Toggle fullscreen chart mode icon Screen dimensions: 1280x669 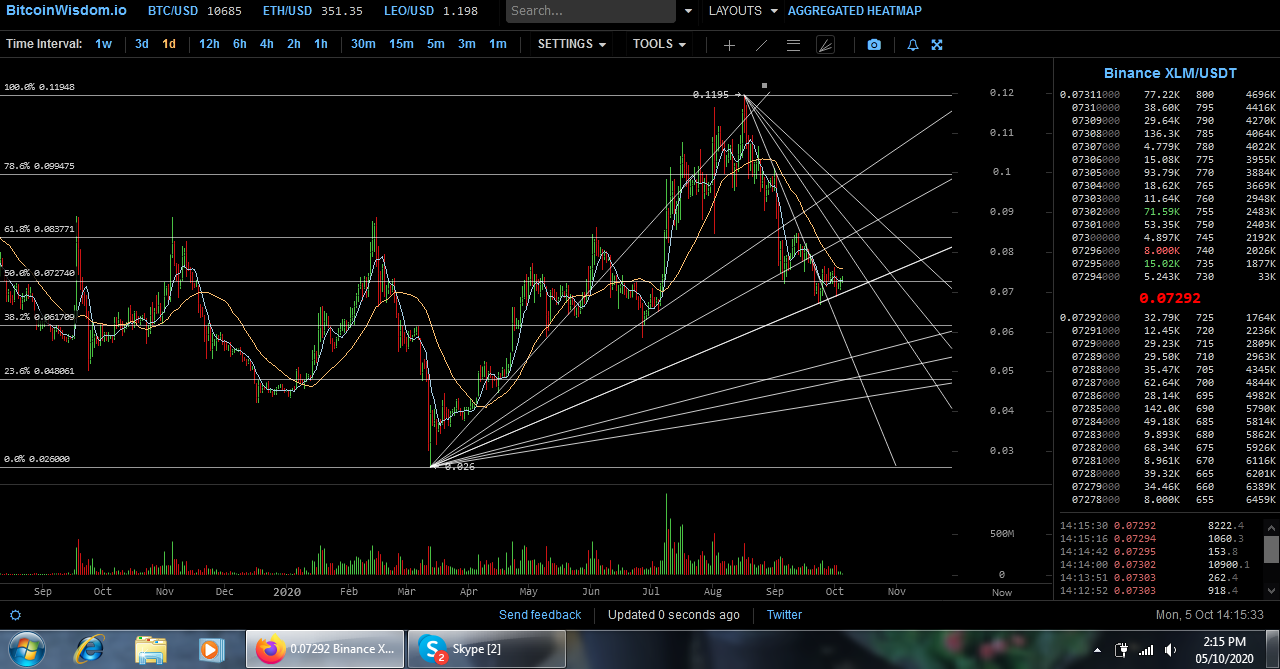937,45
